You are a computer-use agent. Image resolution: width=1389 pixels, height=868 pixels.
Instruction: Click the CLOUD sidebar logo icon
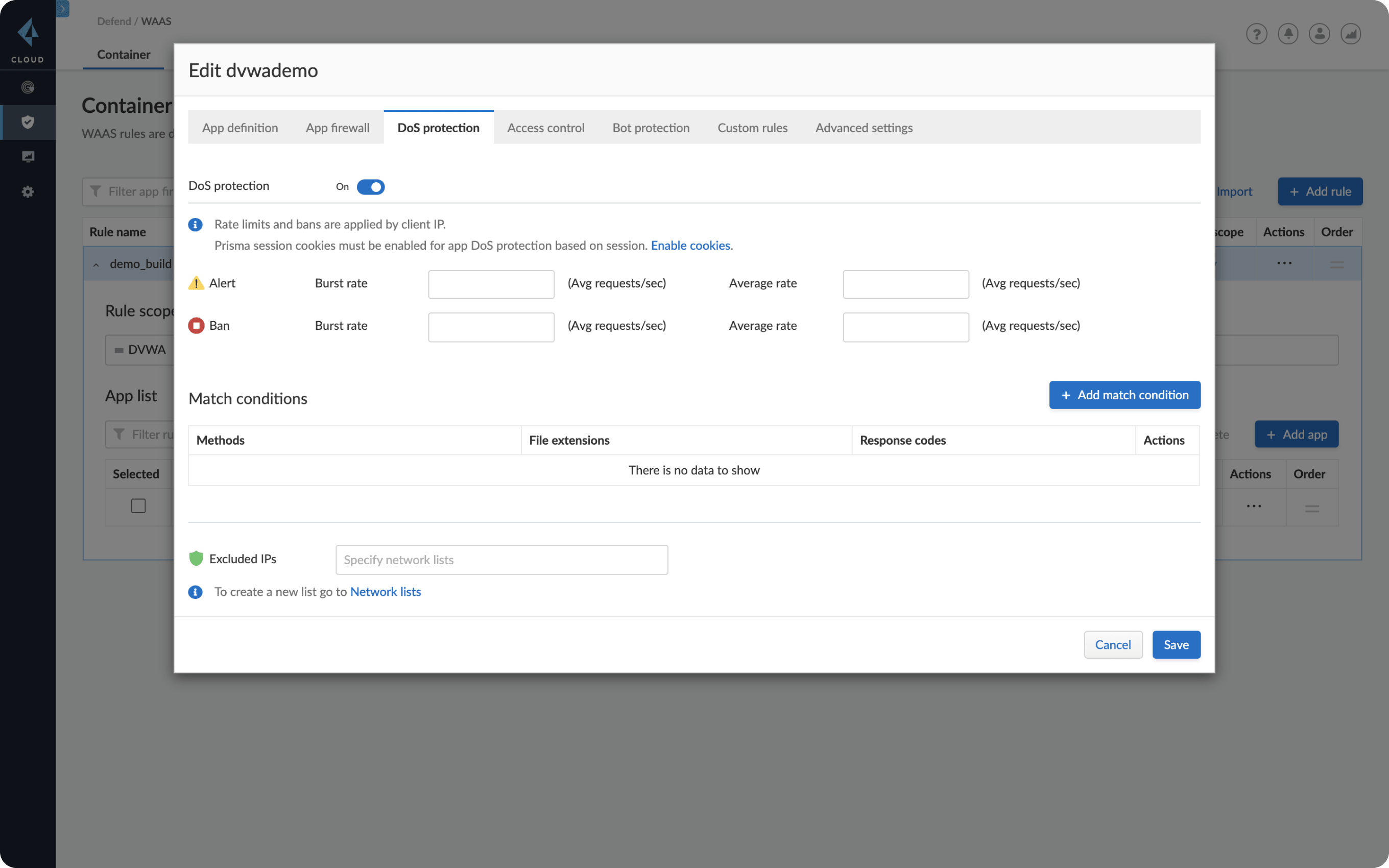coord(27,35)
